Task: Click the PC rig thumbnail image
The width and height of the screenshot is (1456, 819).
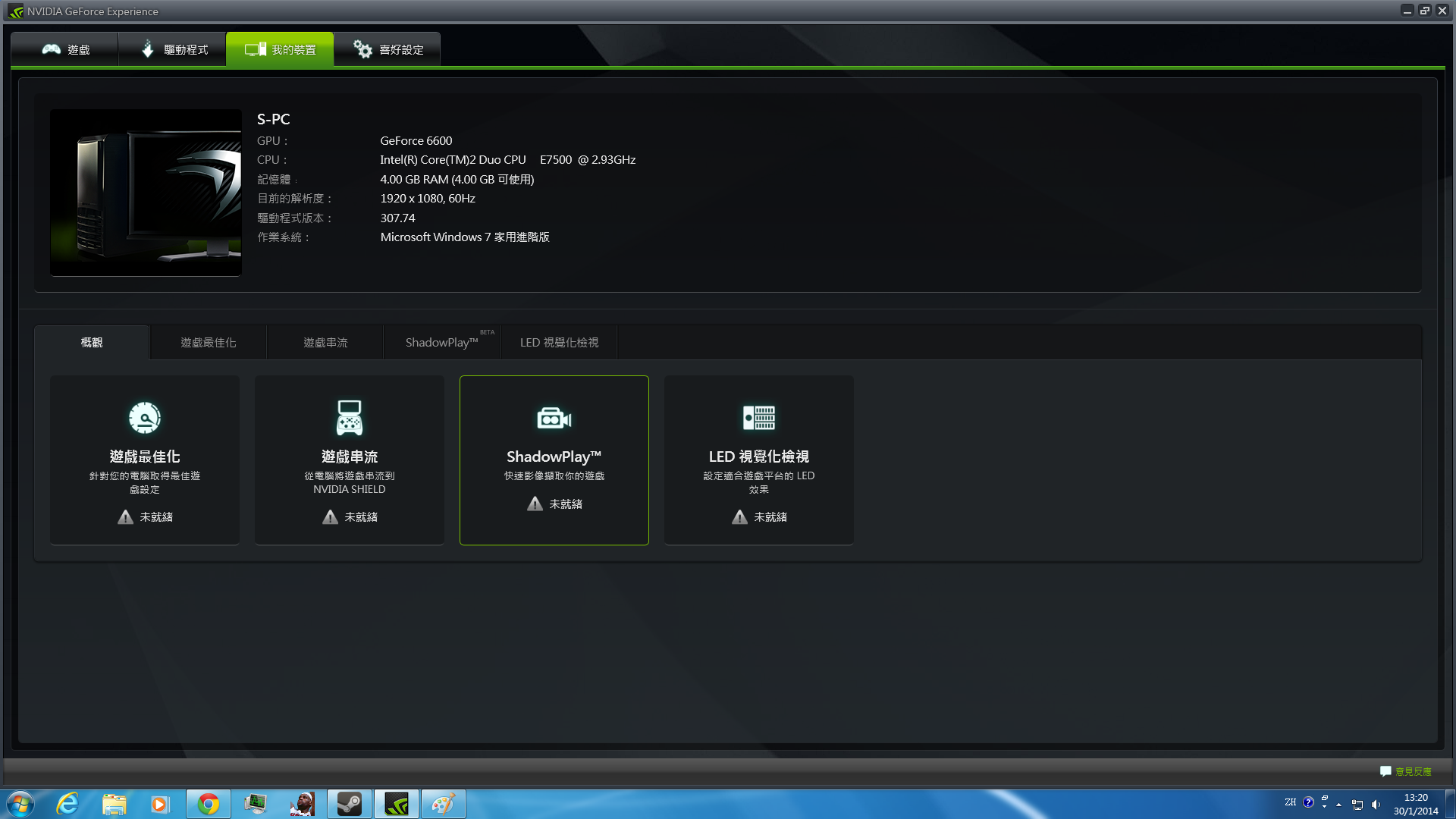Action: 146,193
